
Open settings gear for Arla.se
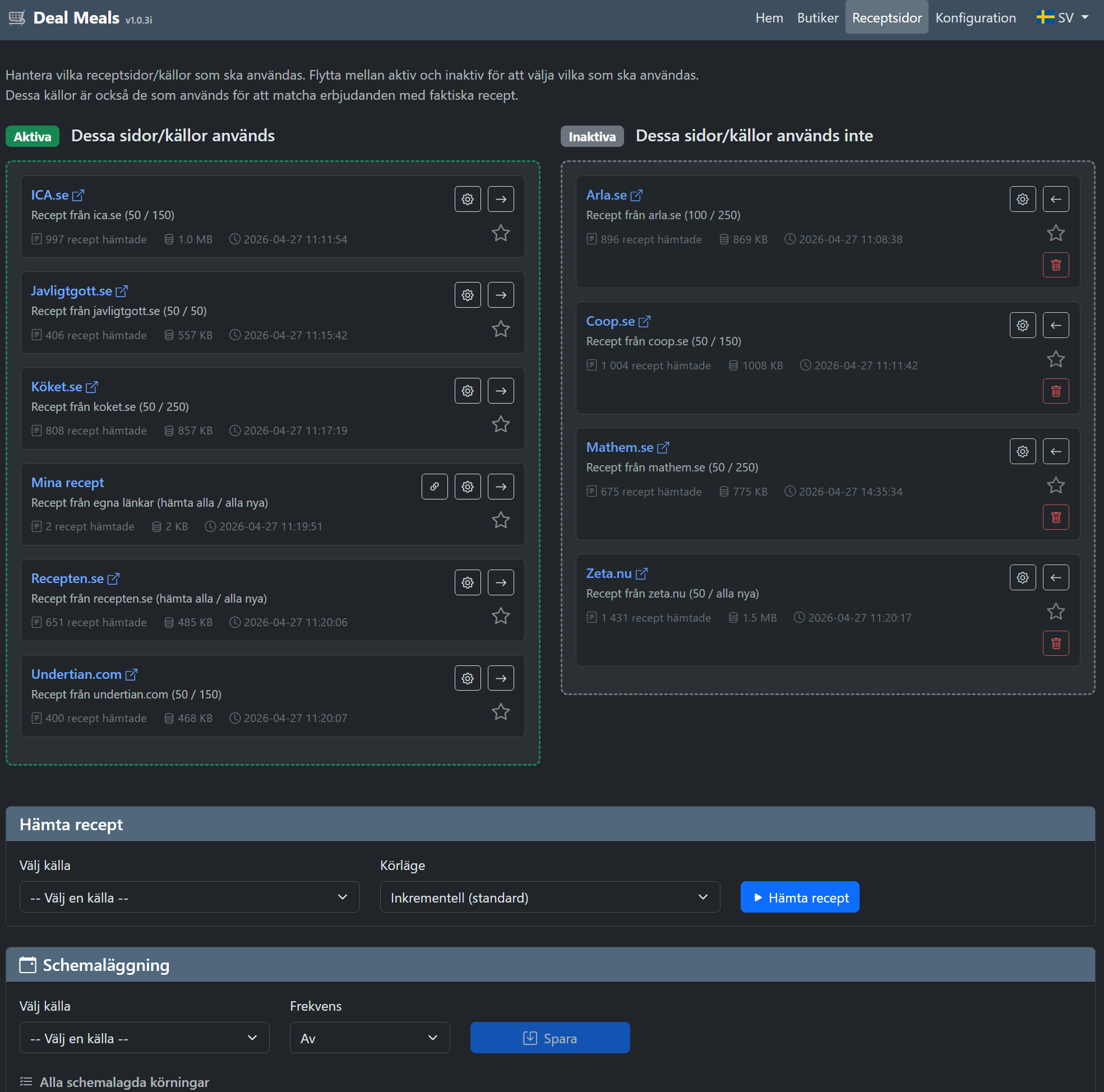point(1022,199)
